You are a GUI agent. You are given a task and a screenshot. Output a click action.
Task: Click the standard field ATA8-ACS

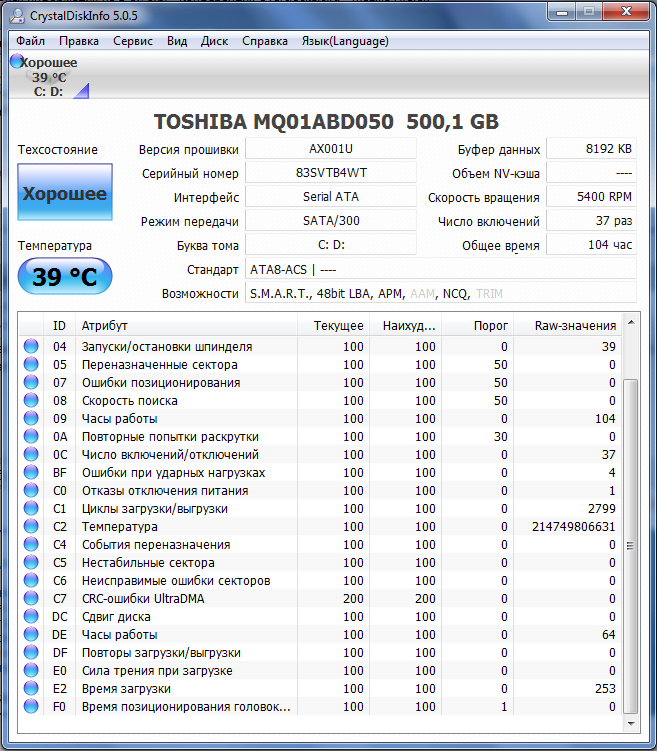click(441, 269)
